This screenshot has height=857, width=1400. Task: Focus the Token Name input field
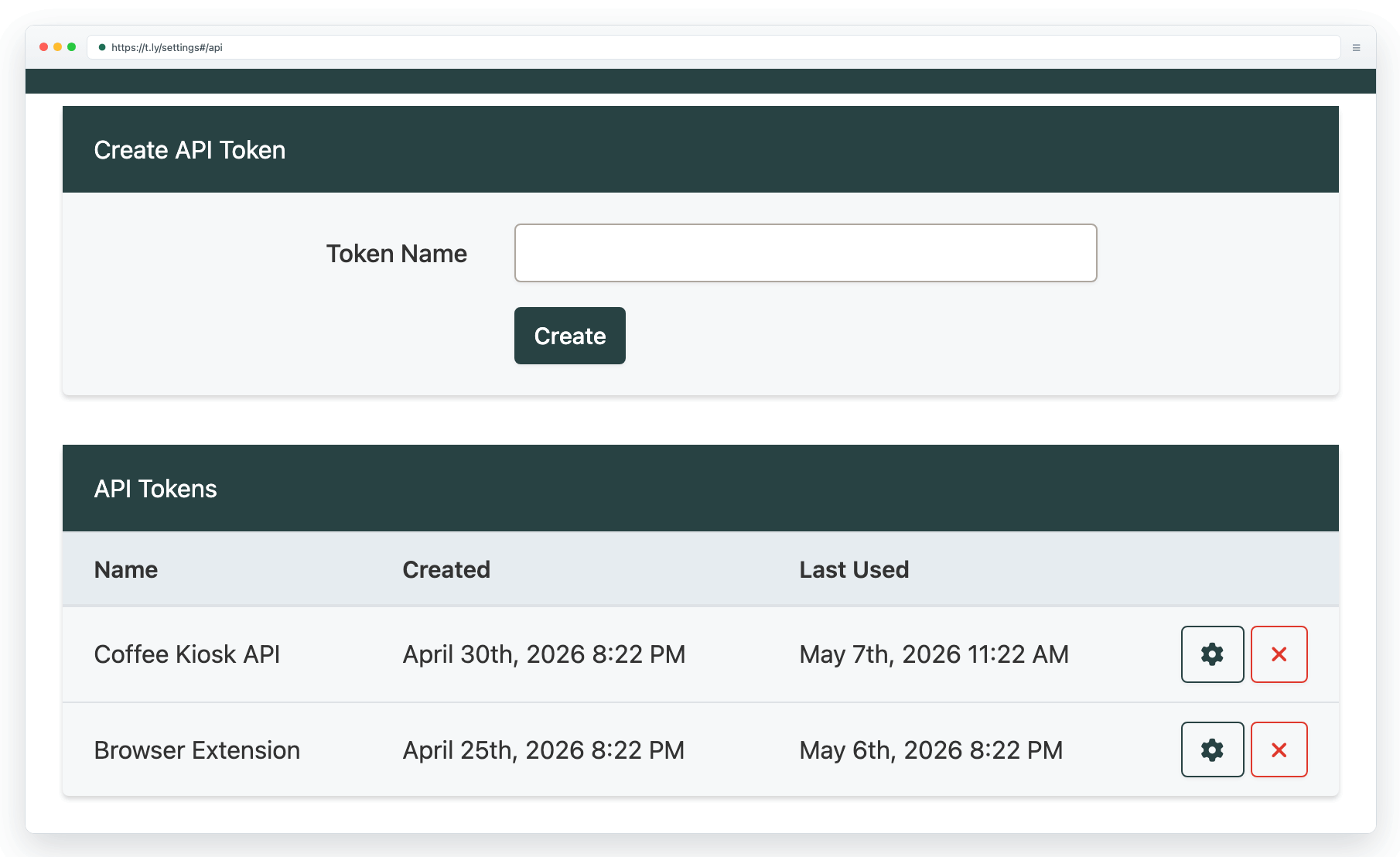click(x=805, y=253)
